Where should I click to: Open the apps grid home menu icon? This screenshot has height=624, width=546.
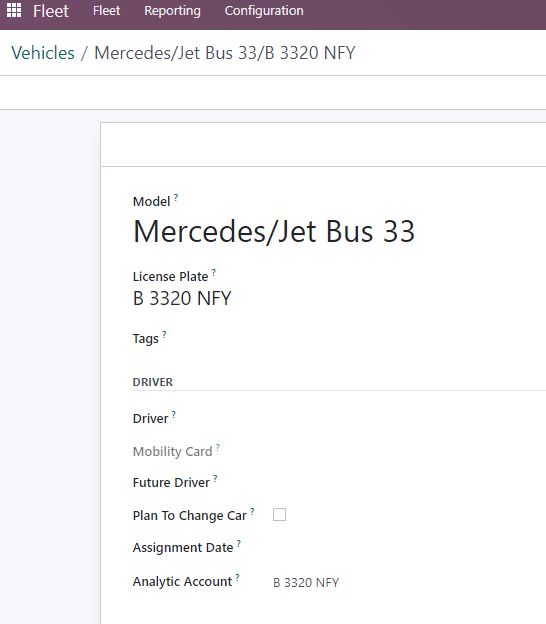14,10
